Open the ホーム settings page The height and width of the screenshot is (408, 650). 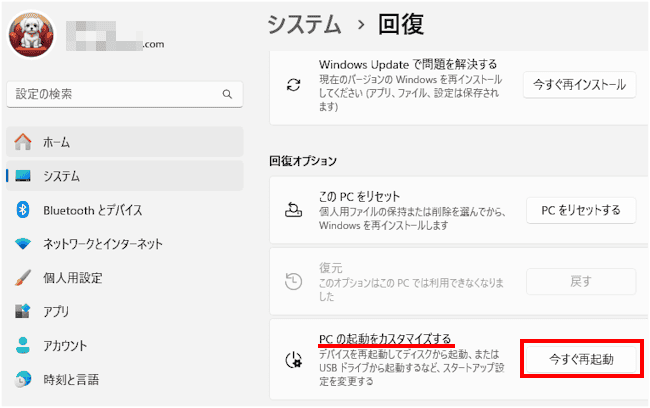pos(124,142)
